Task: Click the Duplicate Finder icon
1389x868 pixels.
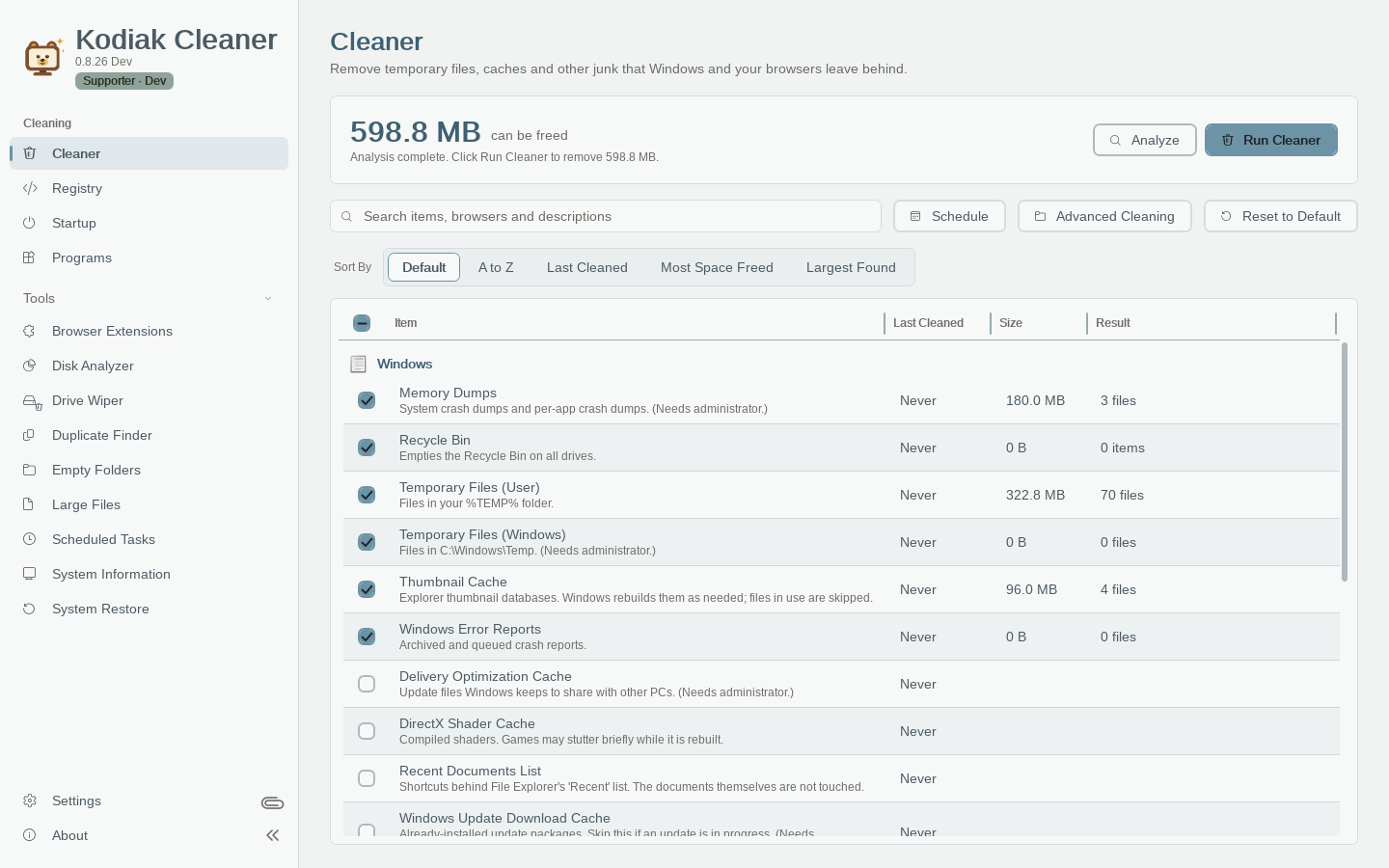Action: click(30, 435)
